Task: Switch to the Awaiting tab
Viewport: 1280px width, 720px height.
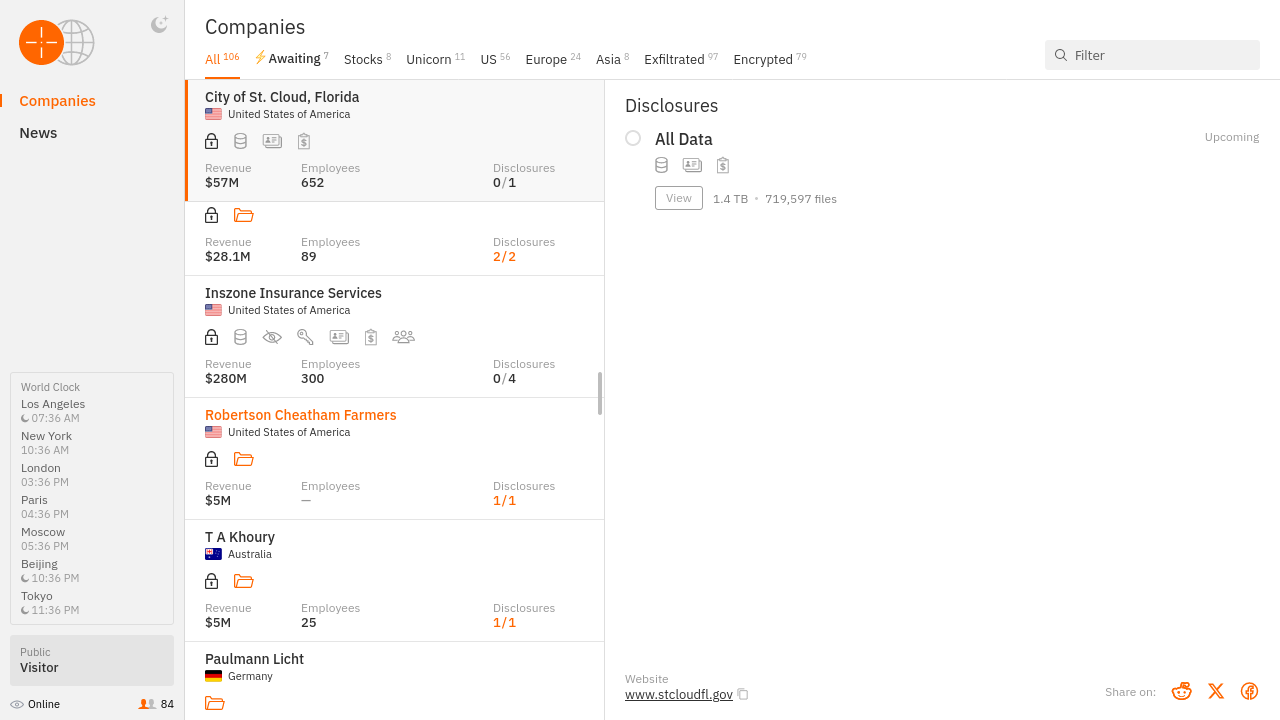Action: [x=291, y=59]
